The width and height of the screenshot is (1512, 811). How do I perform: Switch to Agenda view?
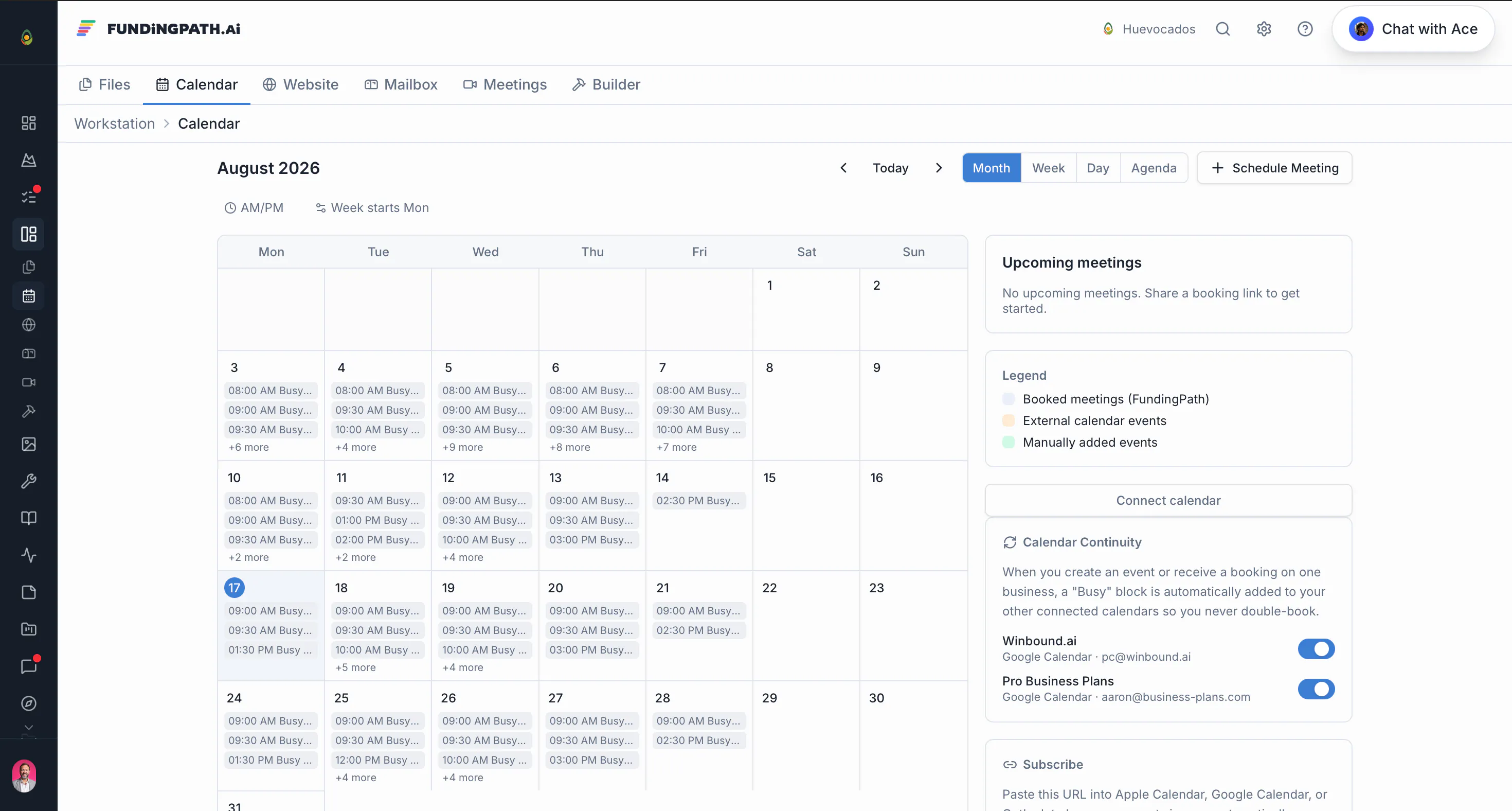tap(1154, 168)
